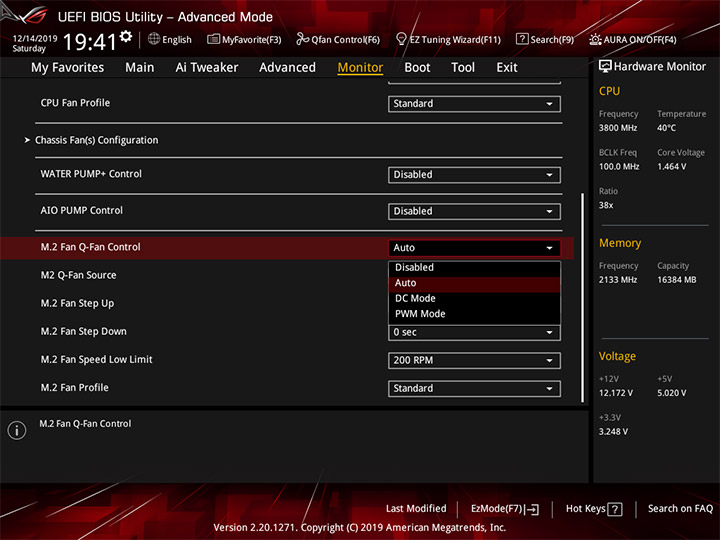Image resolution: width=720 pixels, height=540 pixels.
Task: Open the AIO PUMP Control dropdown
Action: (474, 212)
